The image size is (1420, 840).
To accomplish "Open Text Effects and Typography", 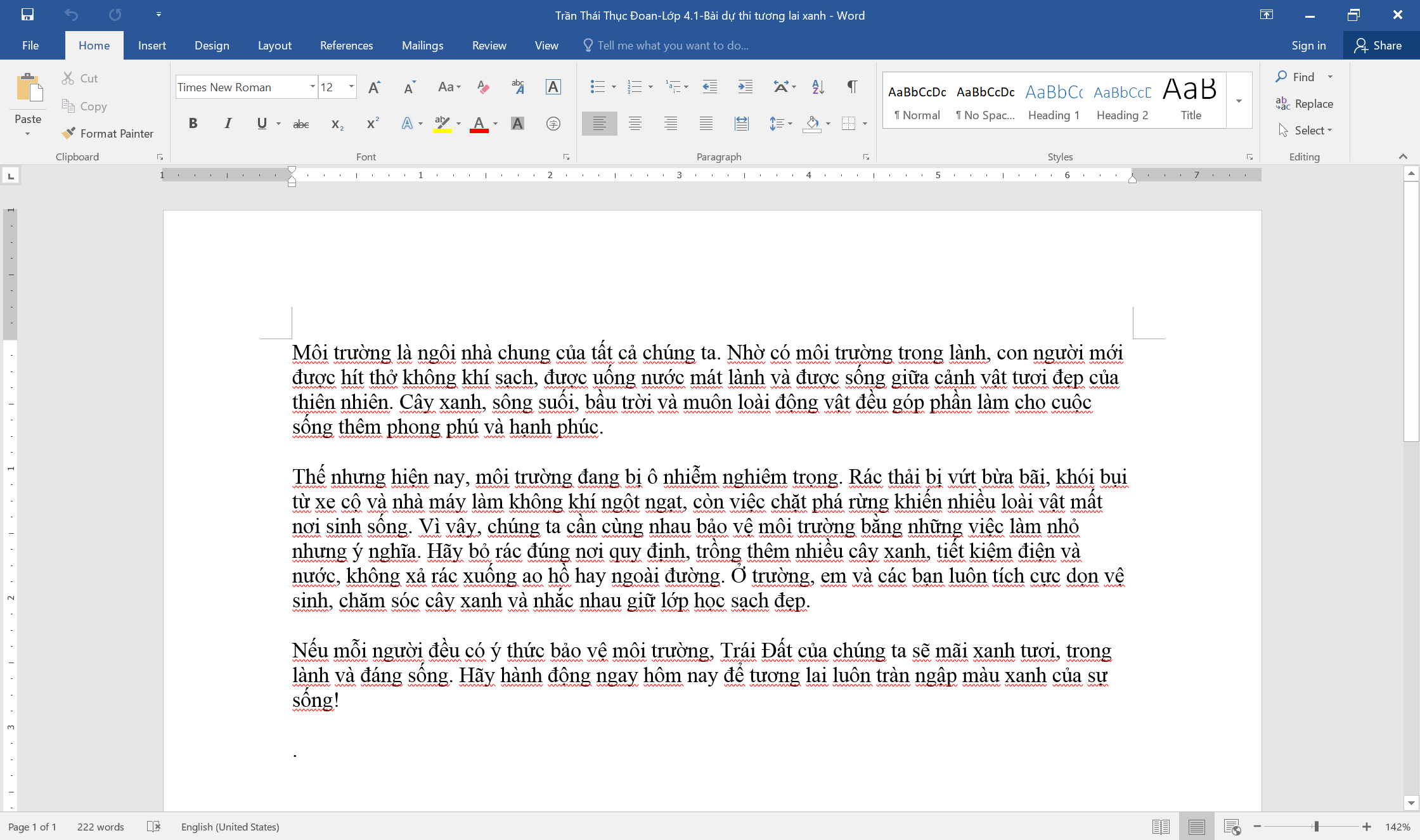I will 407,123.
